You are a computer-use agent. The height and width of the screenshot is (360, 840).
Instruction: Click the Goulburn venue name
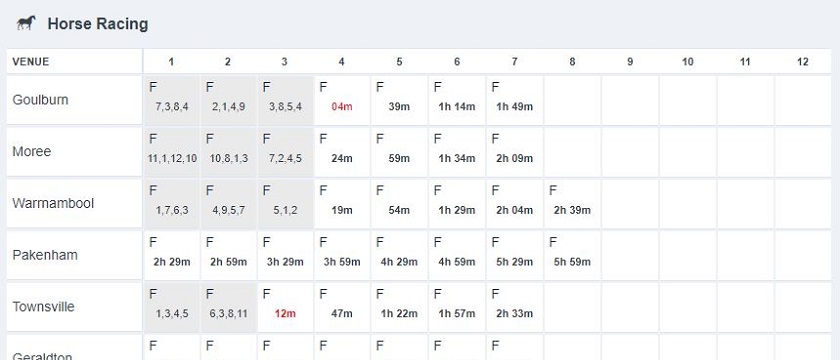point(40,100)
